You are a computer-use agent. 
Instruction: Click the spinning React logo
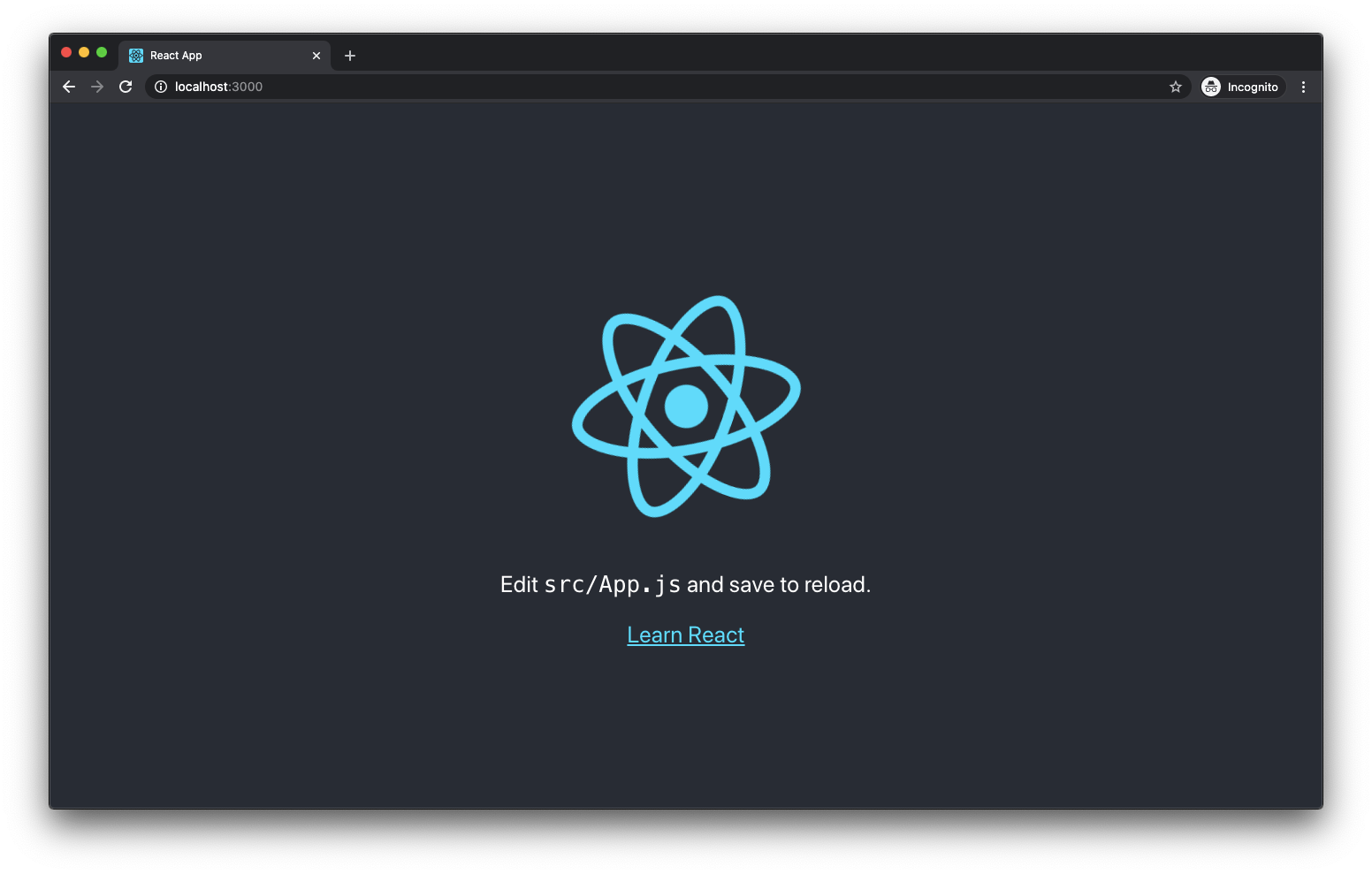coord(686,407)
